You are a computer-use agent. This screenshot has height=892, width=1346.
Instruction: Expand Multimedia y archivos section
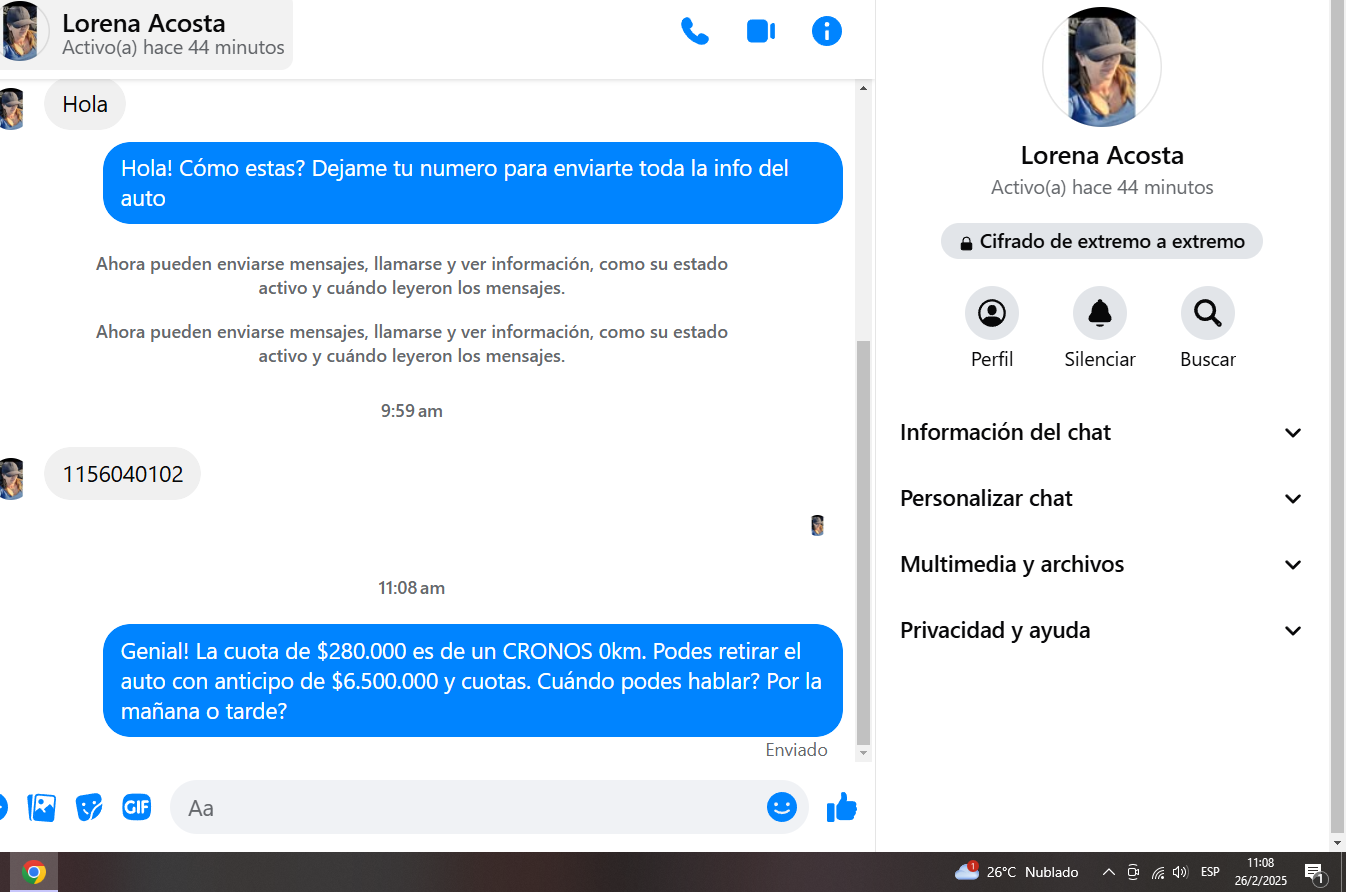[x=1101, y=564]
